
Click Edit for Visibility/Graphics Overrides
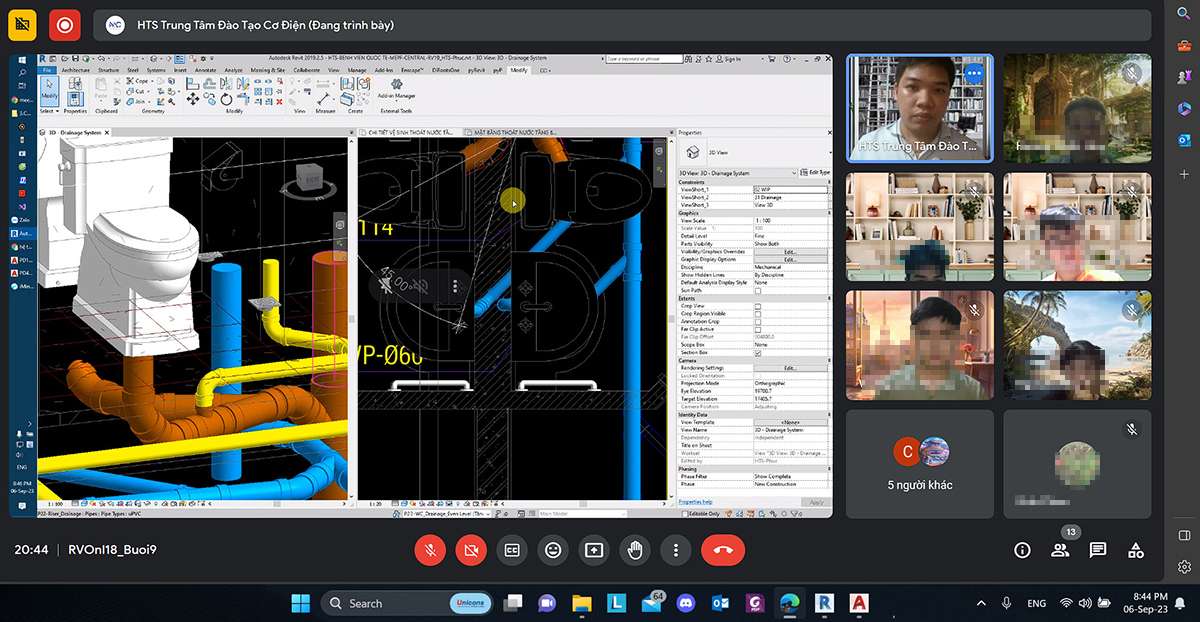click(x=790, y=252)
